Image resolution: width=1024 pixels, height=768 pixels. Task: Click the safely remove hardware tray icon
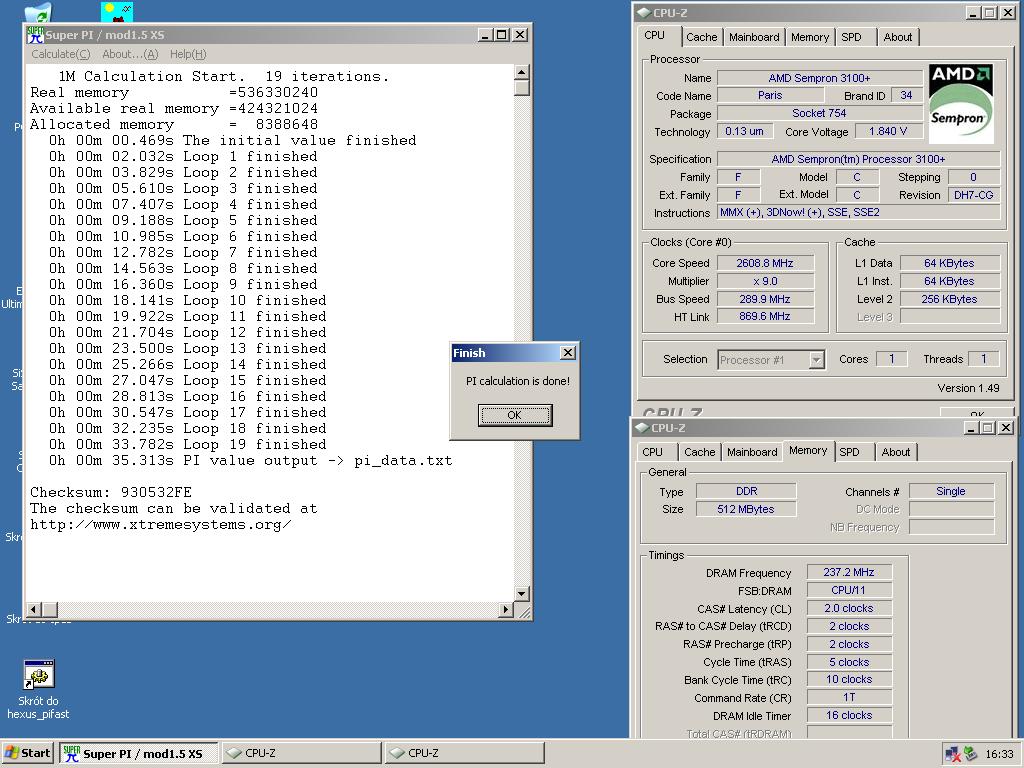click(x=971, y=754)
